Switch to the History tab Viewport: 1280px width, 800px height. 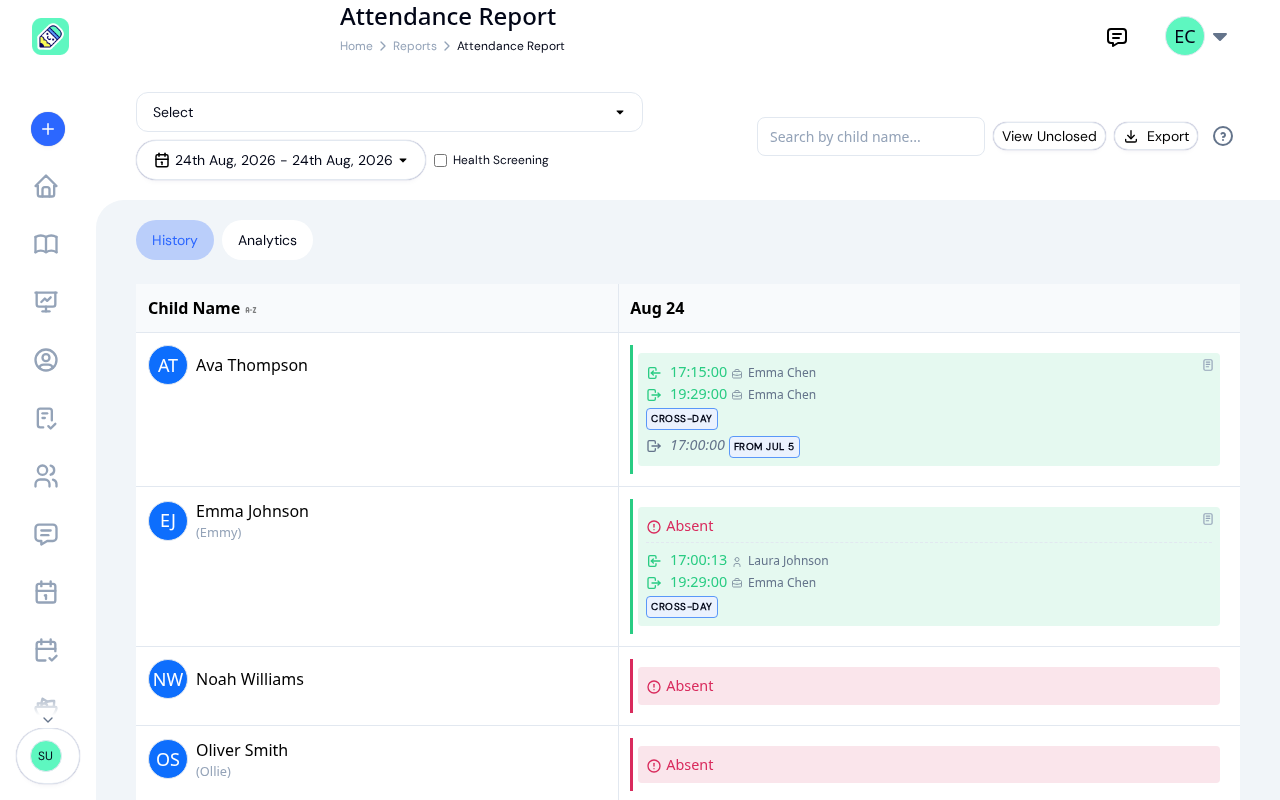pos(175,240)
